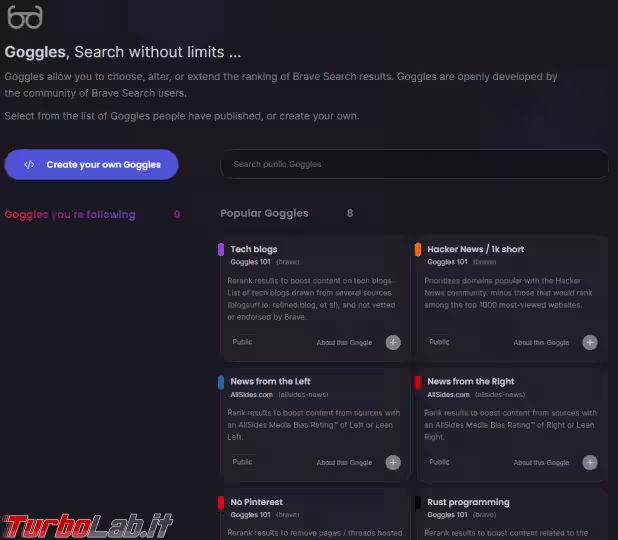Open the Tech blogs Goggle title
618x540 pixels.
254,250
